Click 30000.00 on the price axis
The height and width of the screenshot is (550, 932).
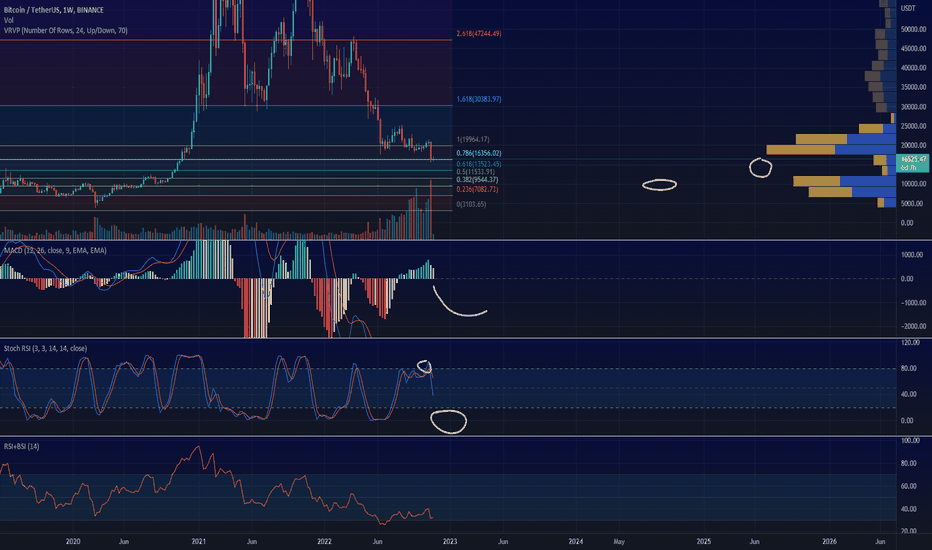click(913, 107)
